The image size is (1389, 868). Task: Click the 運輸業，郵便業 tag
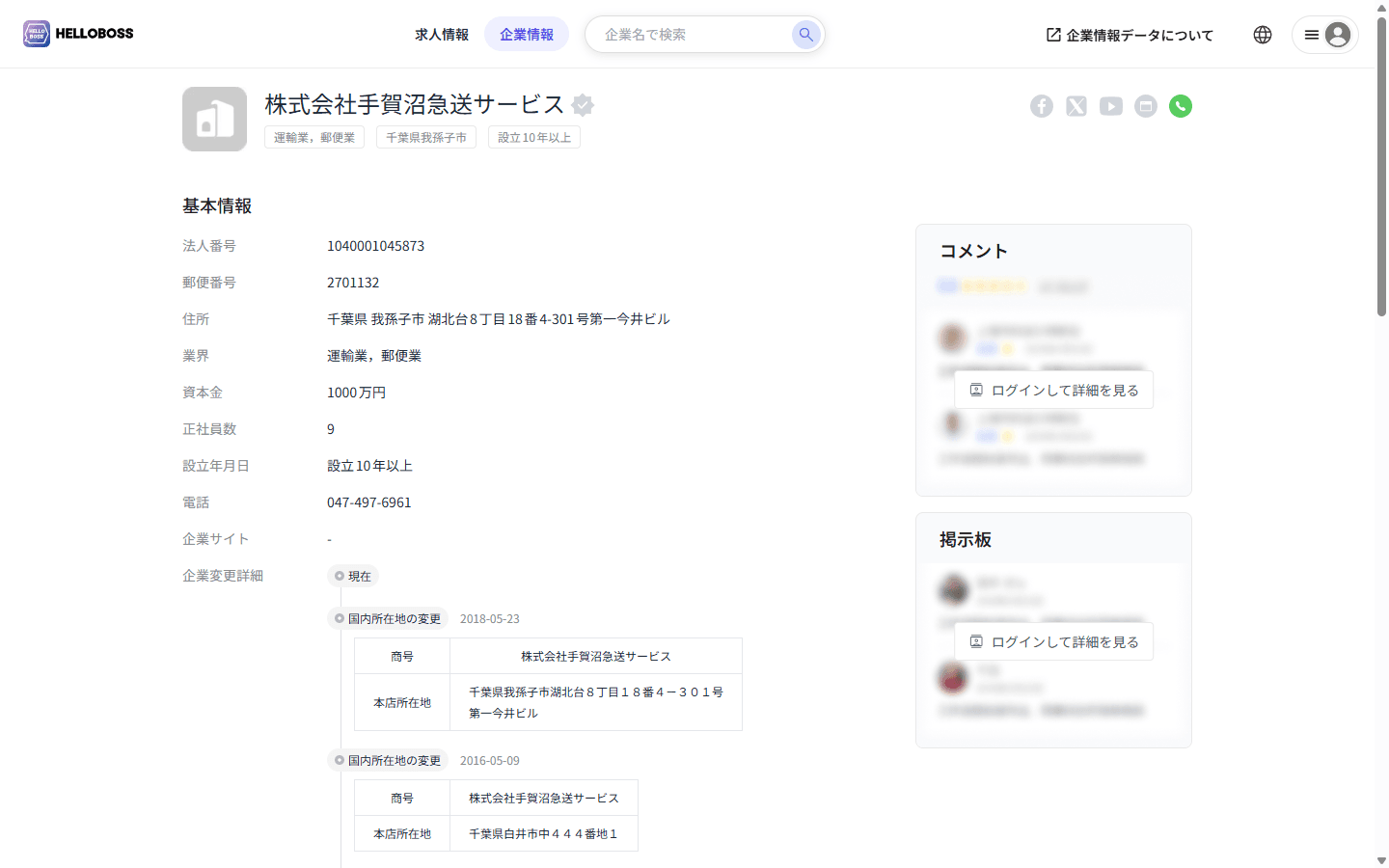click(x=314, y=138)
